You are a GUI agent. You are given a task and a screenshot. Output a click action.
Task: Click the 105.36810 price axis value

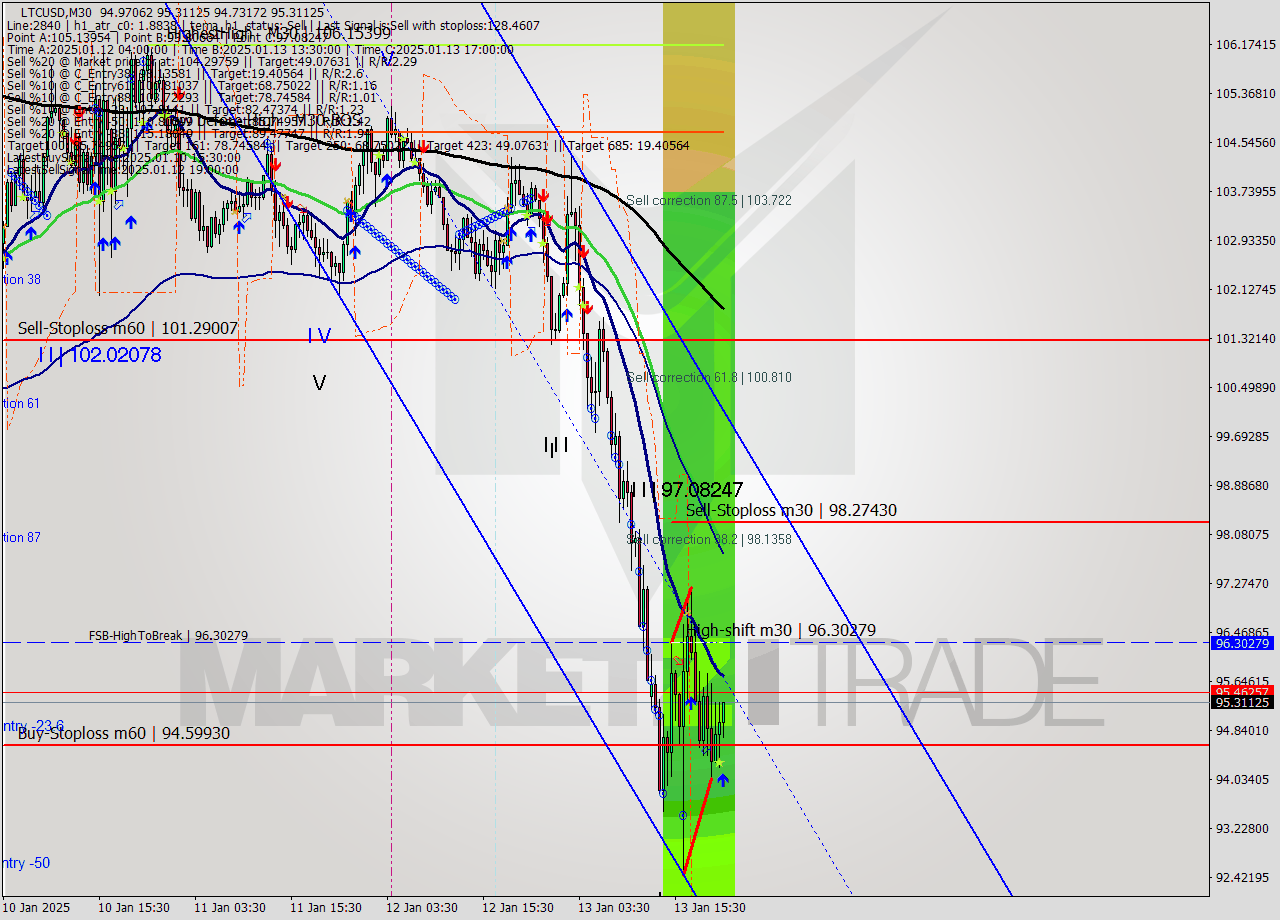pyautogui.click(x=1245, y=93)
